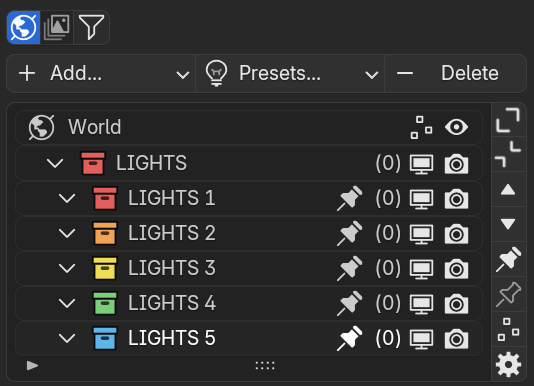Open the Add... dropdown
Screen dimensions: 534x386
101,73
